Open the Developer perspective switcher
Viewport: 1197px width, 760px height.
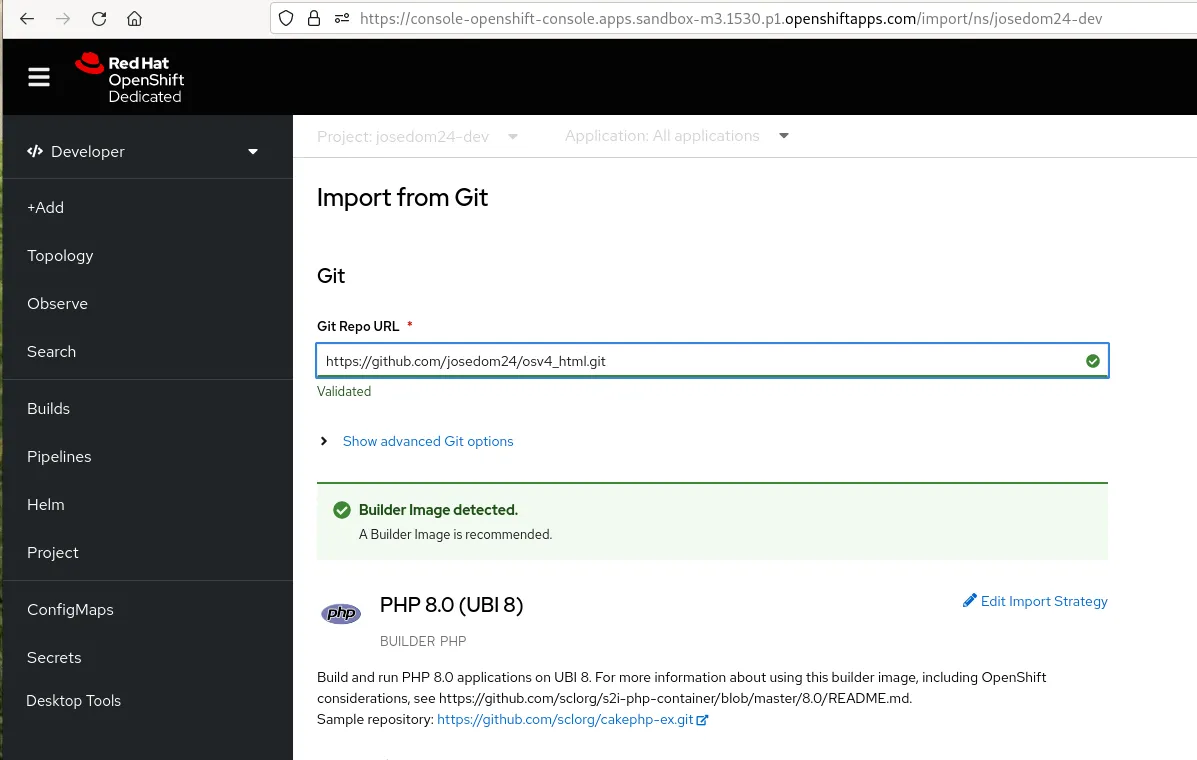pyautogui.click(x=143, y=152)
